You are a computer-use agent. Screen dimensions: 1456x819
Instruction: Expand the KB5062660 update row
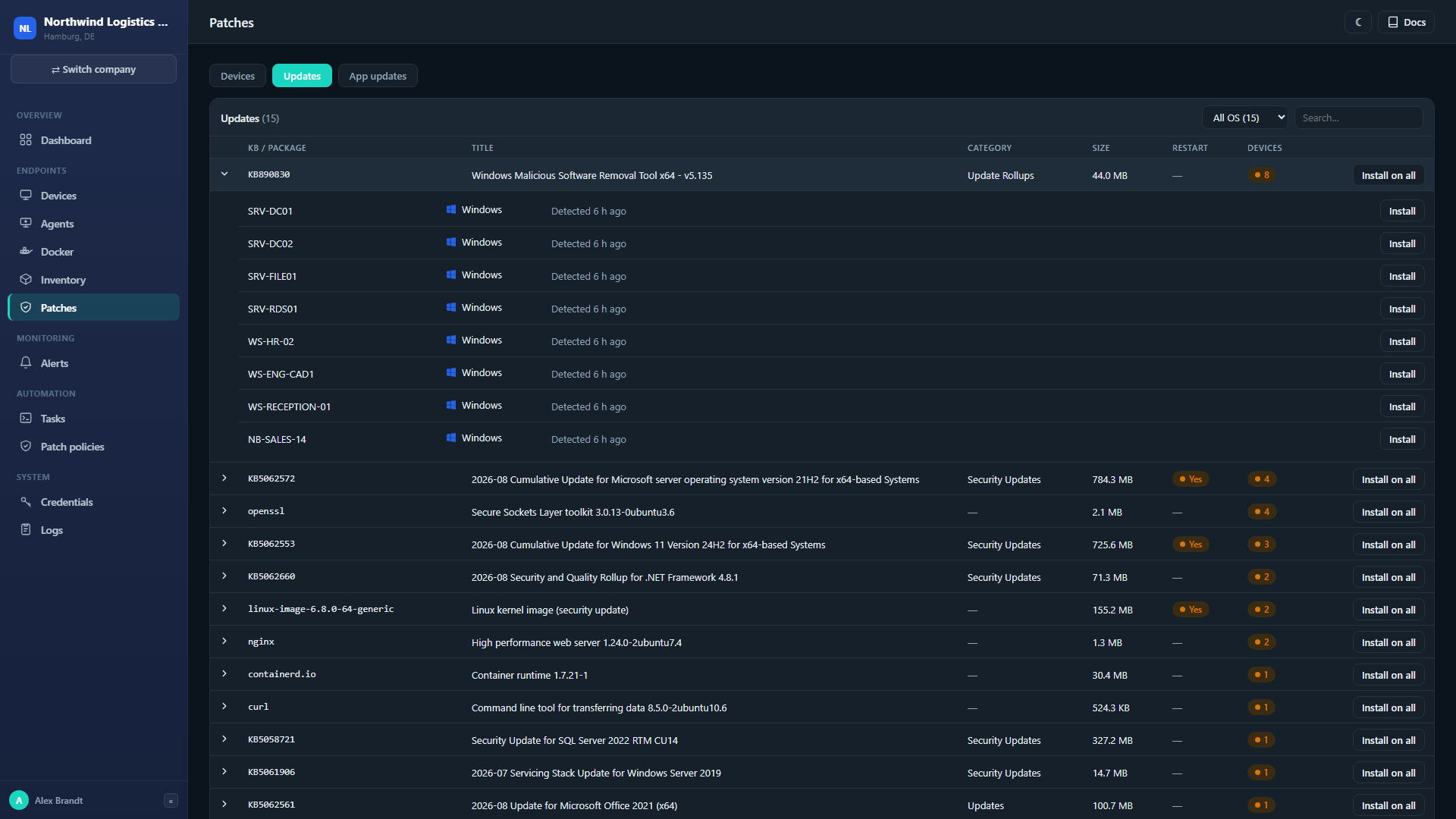point(224,576)
